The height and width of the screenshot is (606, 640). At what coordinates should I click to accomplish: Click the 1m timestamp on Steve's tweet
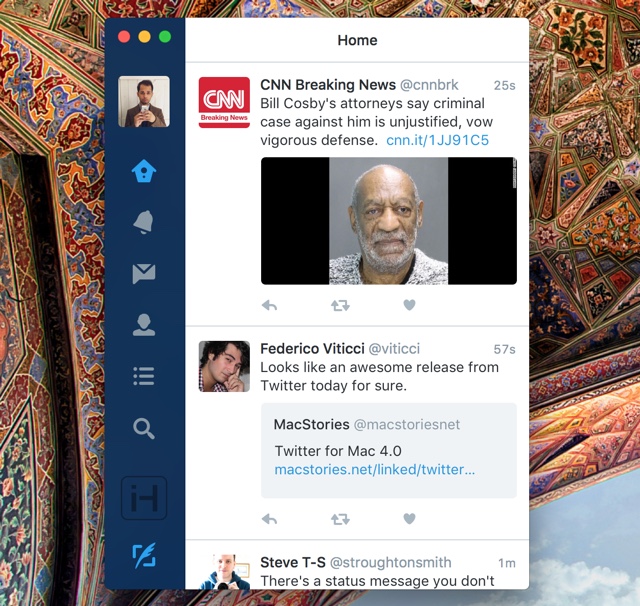(x=507, y=563)
